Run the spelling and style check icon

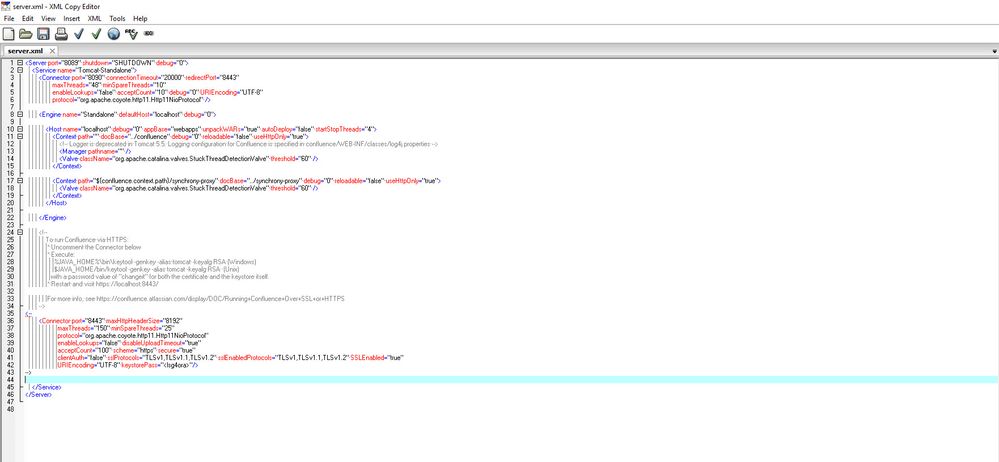click(131, 33)
